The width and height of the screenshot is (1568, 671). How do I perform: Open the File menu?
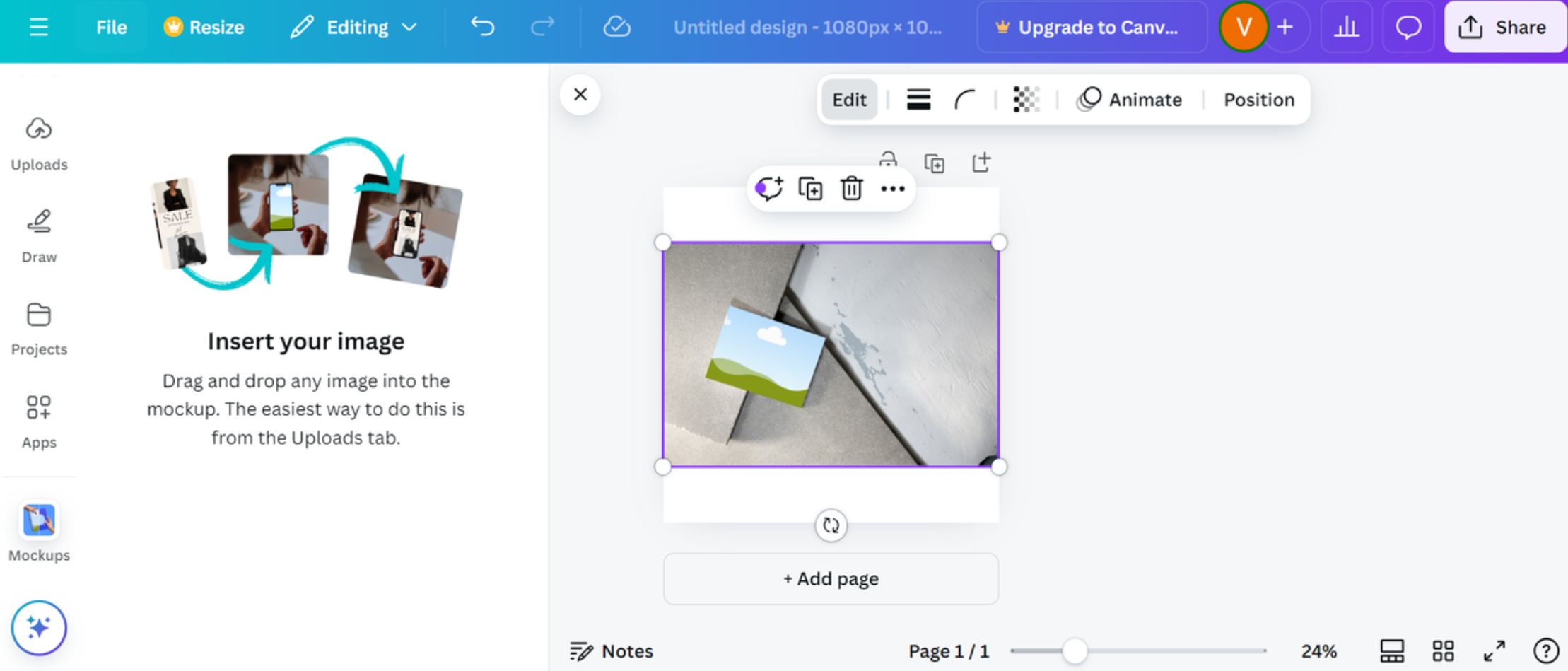[x=111, y=27]
